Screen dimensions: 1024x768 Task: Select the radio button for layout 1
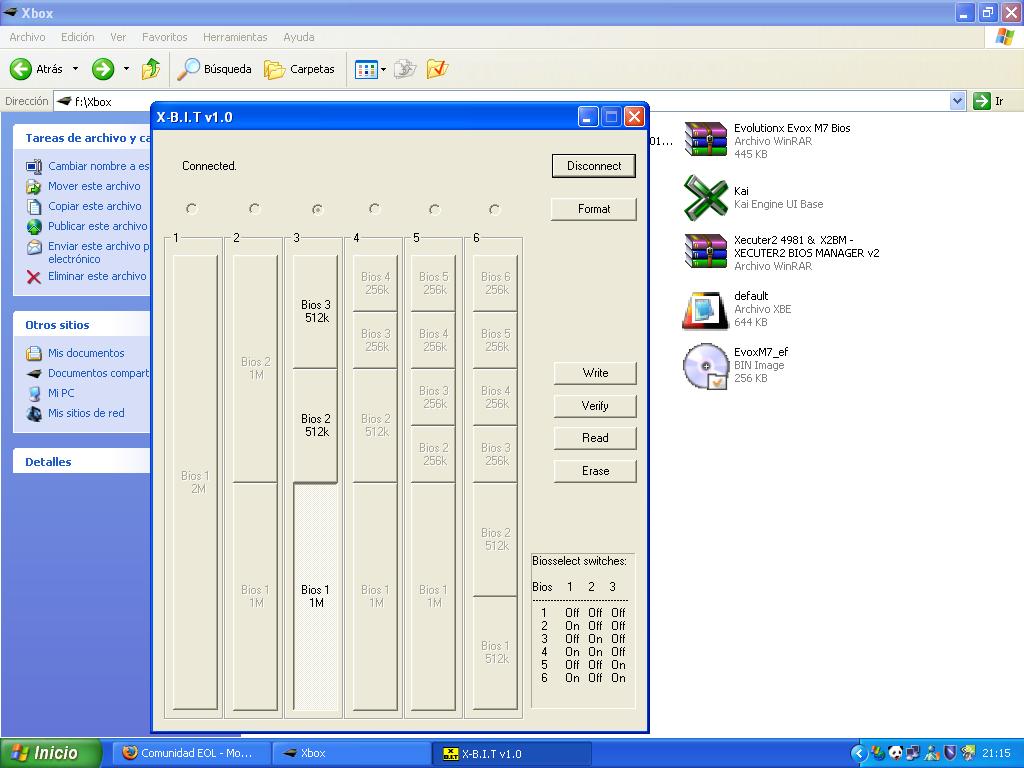pyautogui.click(x=192, y=209)
